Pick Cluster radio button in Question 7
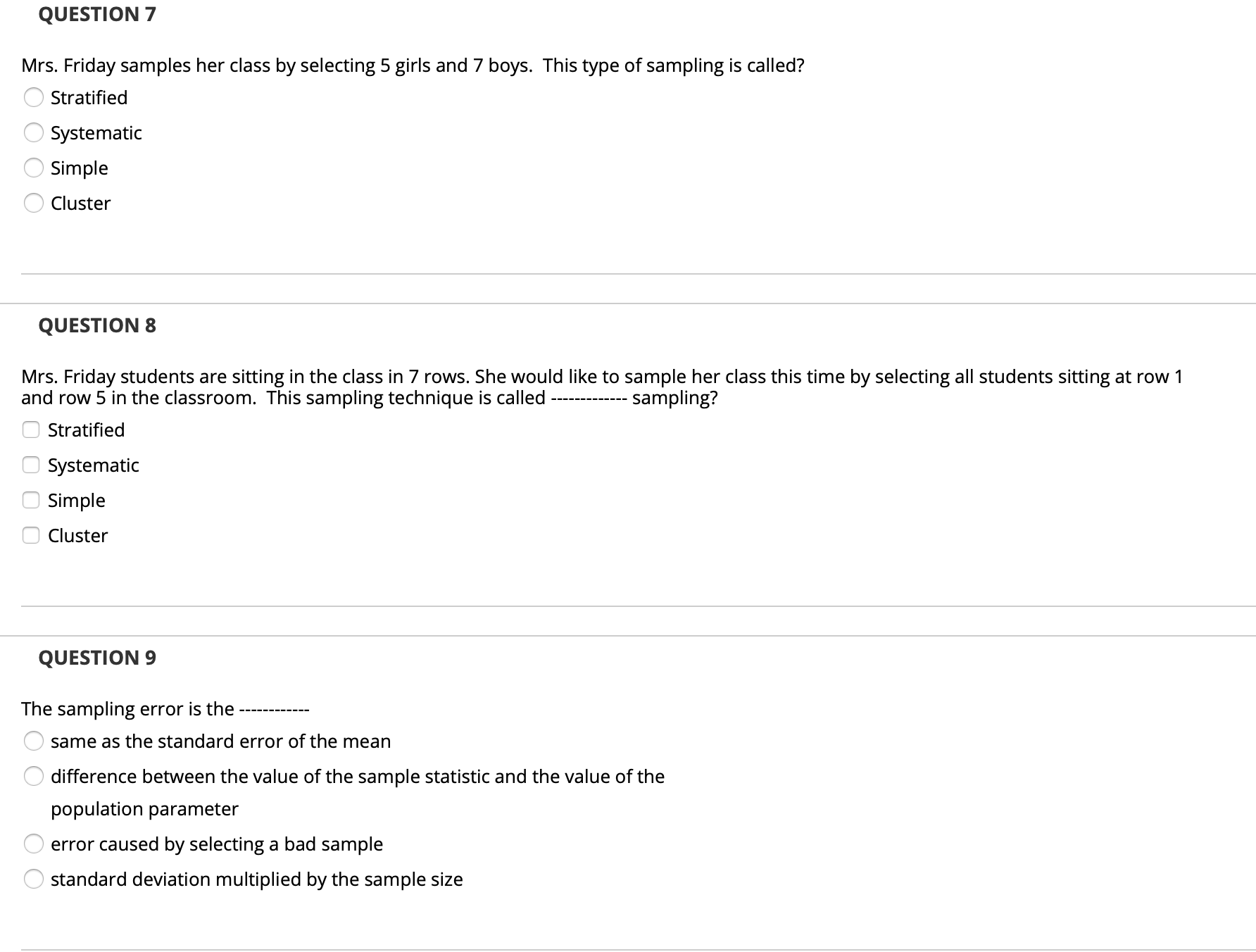The height and width of the screenshot is (952, 1256). (34, 203)
